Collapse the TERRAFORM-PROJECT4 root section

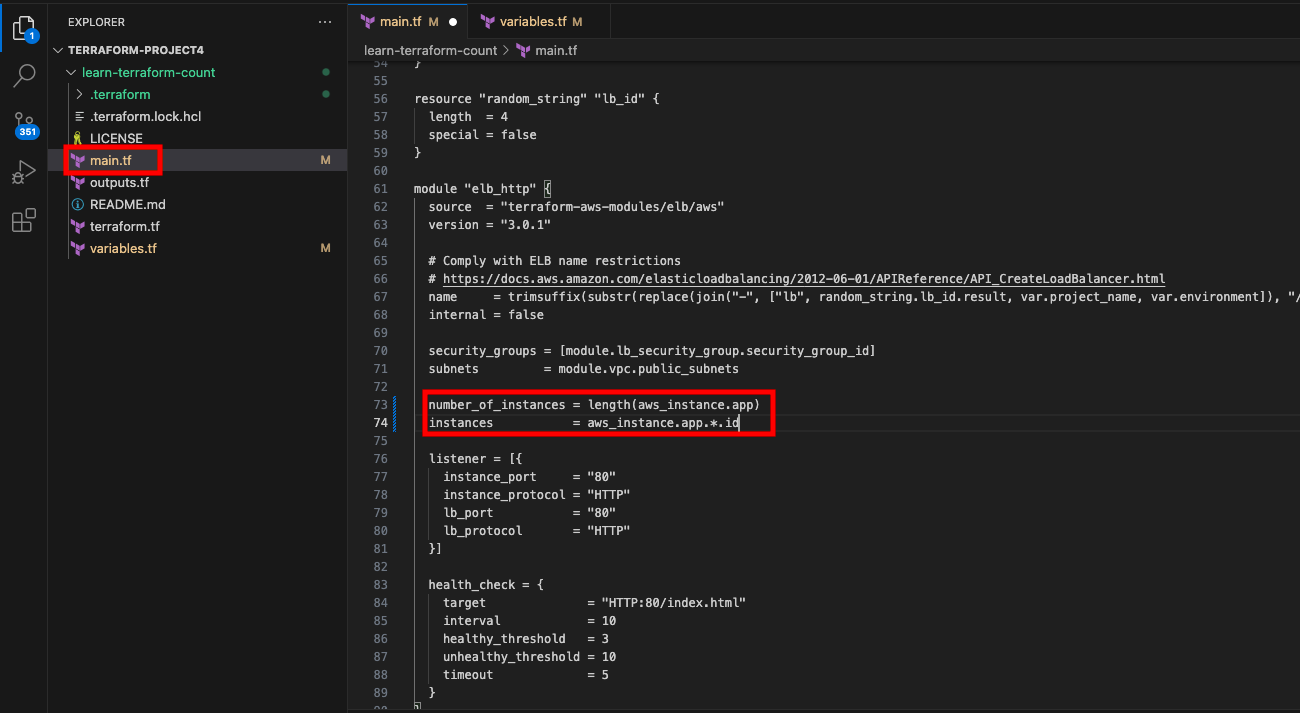59,50
